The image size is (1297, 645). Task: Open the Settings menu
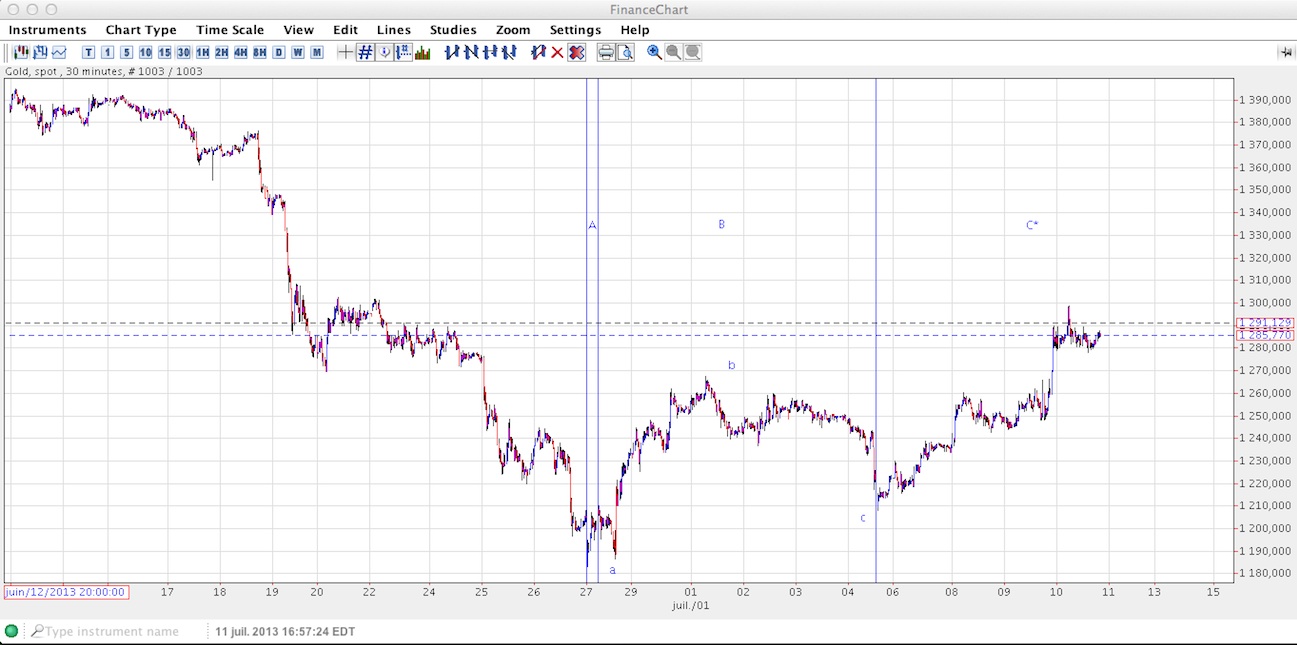click(575, 30)
